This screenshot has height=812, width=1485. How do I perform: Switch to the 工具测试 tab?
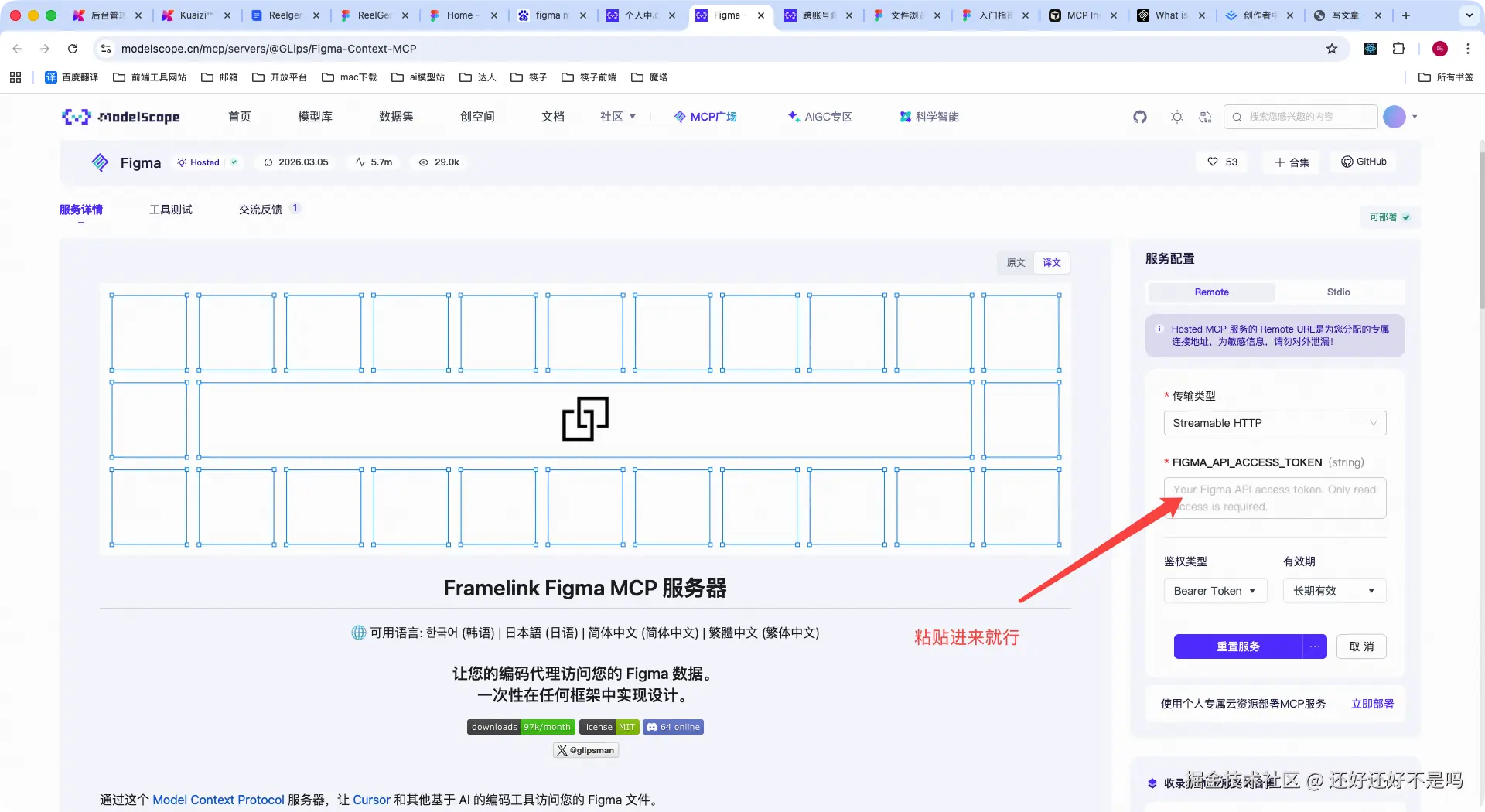[x=171, y=210]
